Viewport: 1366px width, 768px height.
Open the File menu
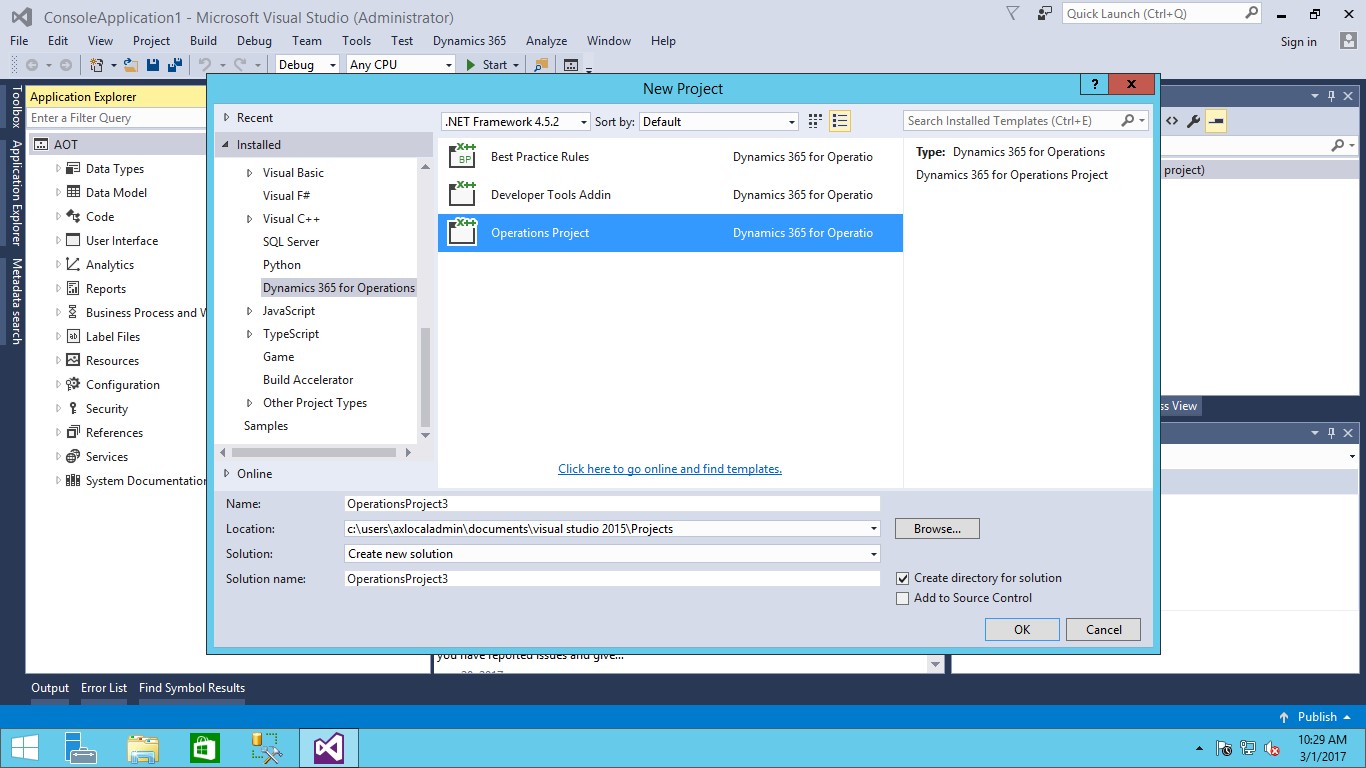[x=19, y=41]
